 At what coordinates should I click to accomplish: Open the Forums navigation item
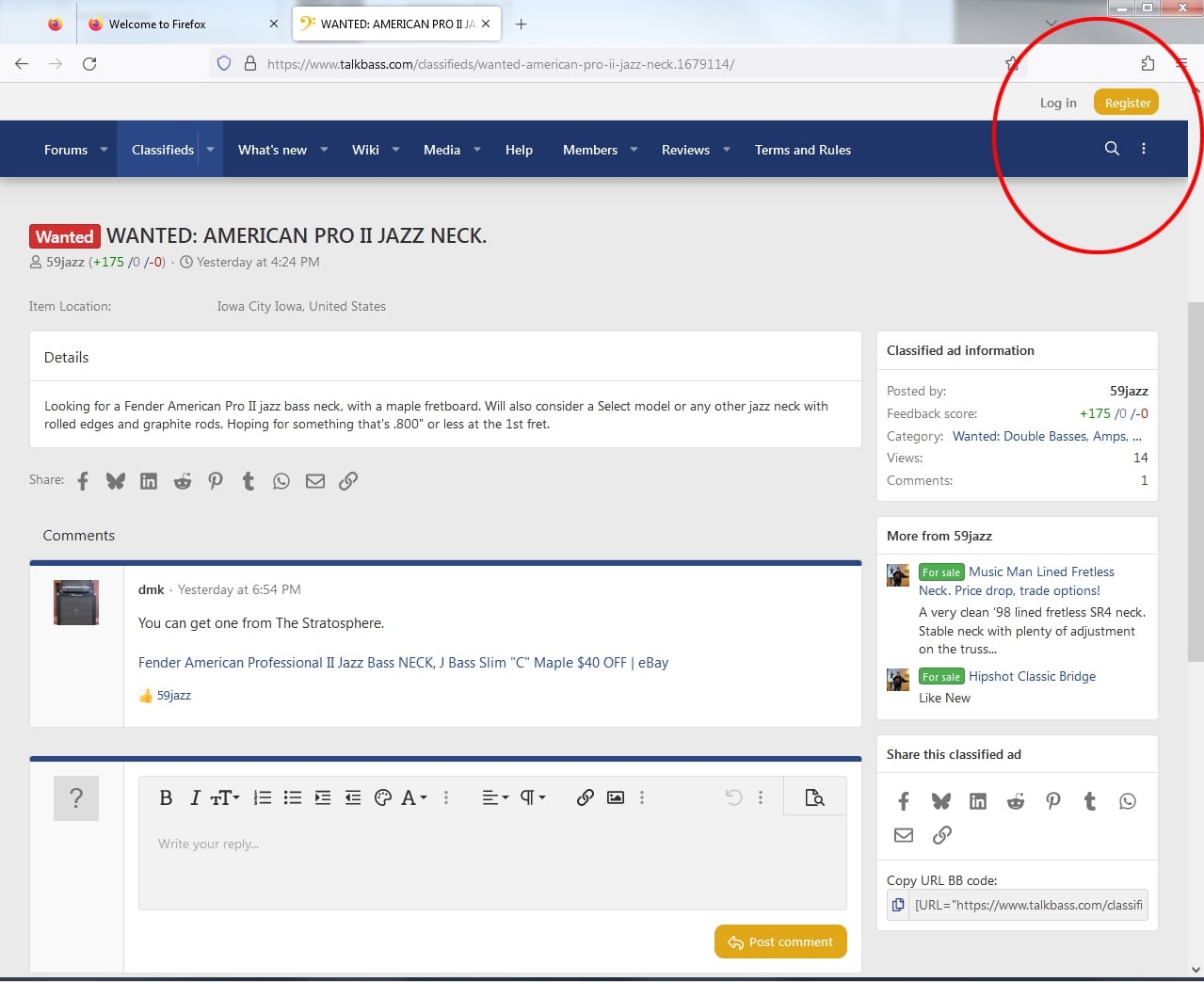(66, 150)
